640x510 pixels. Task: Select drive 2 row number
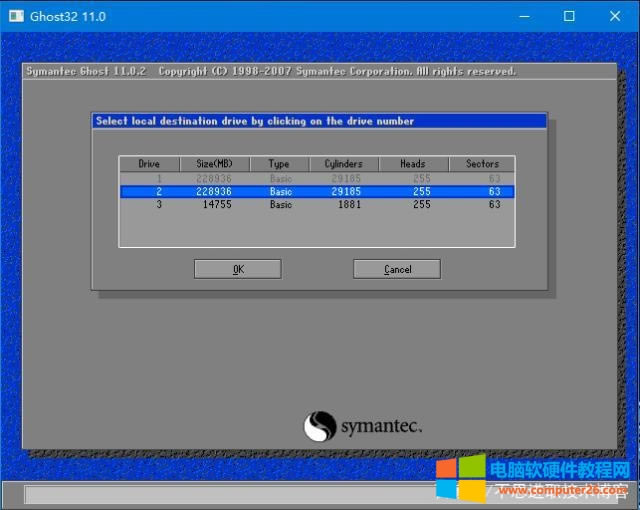point(159,191)
